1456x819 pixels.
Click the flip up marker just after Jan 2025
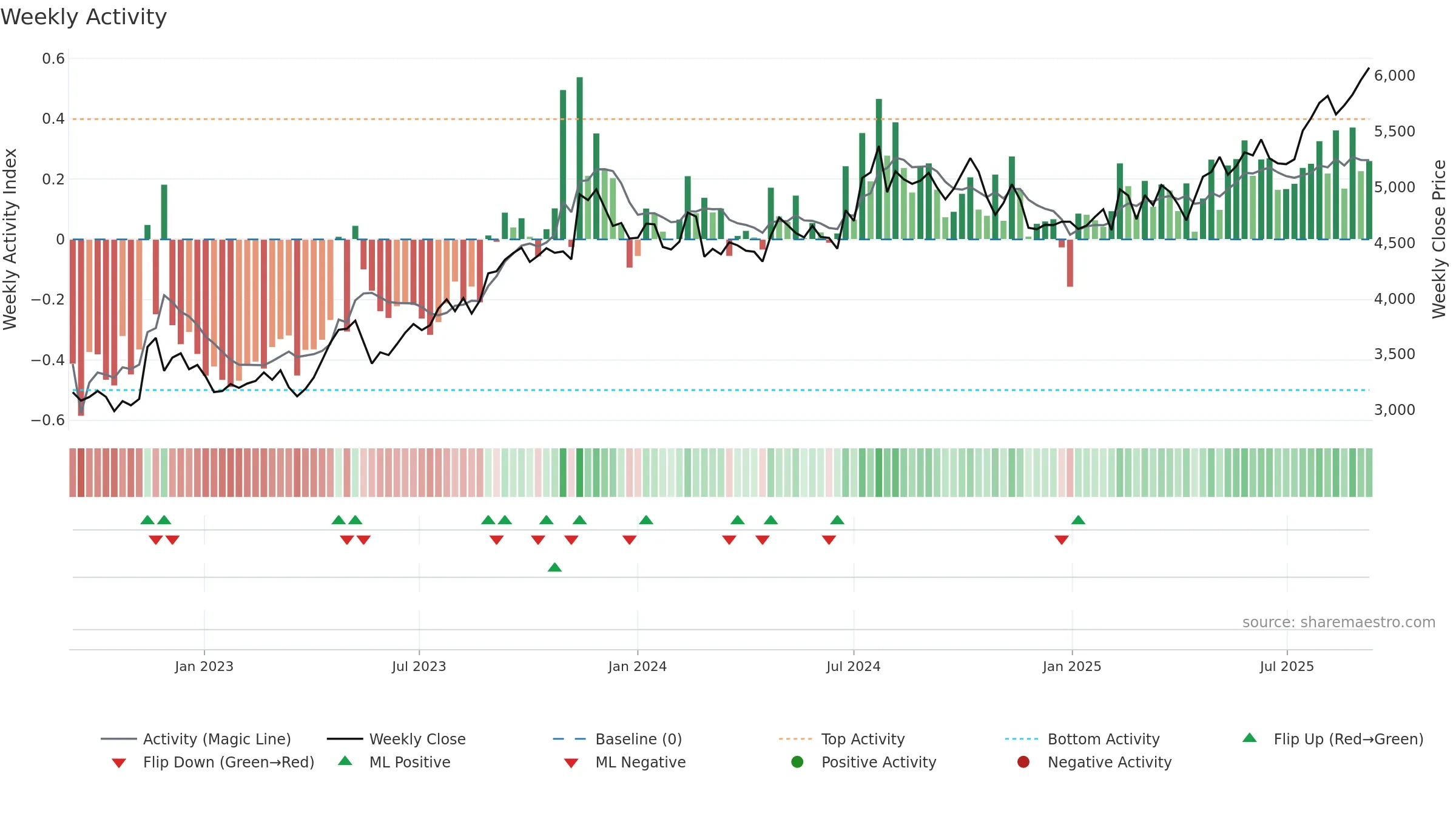point(1078,520)
